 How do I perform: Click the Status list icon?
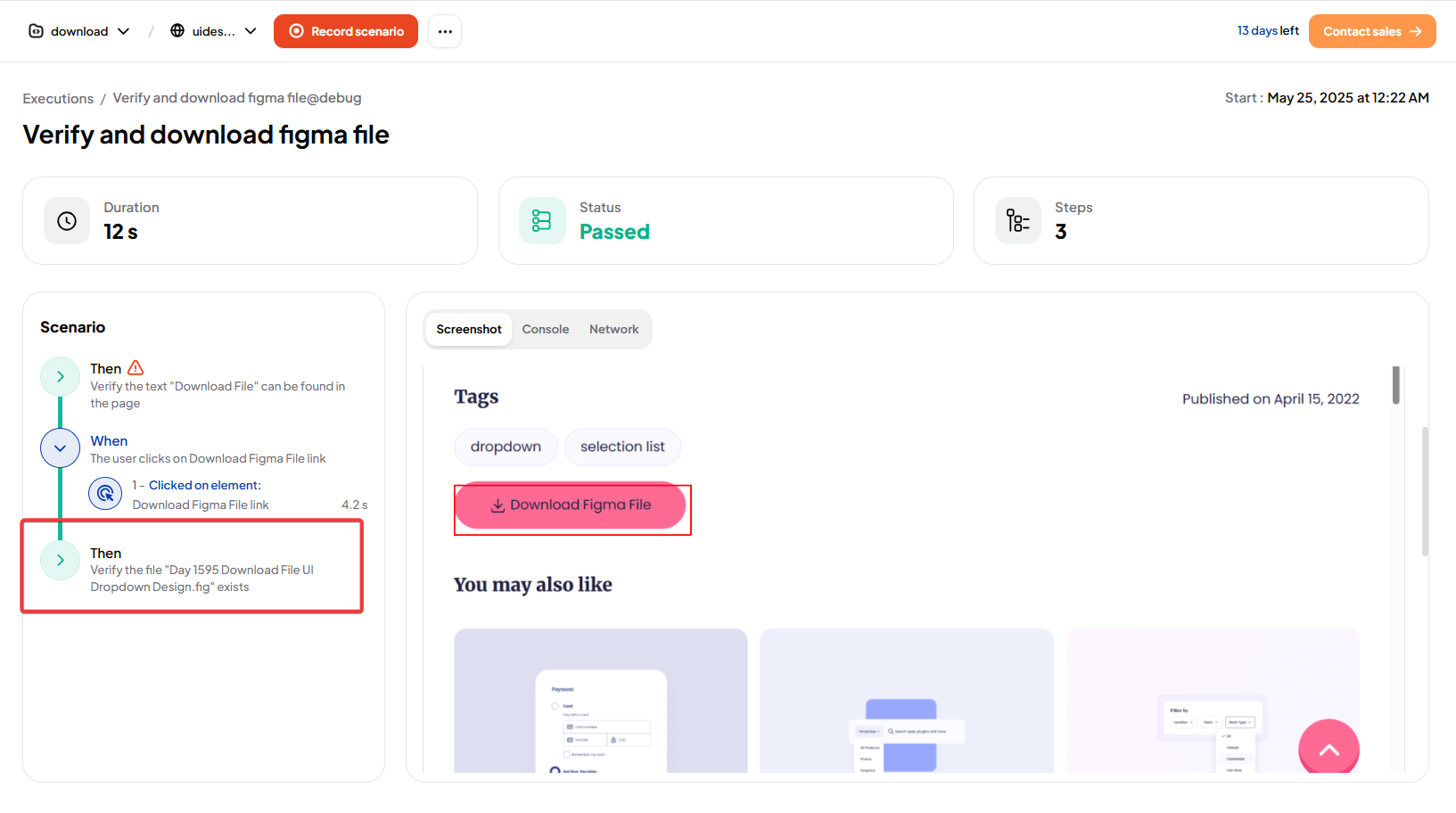[542, 221]
